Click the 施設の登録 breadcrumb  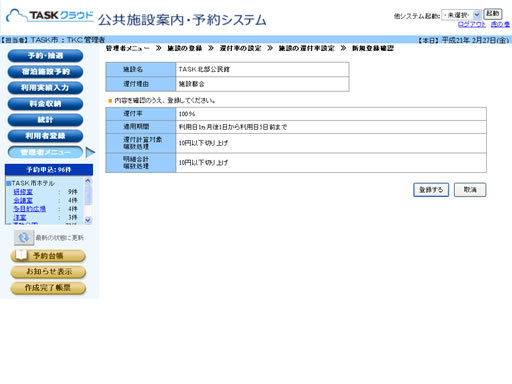(x=185, y=48)
